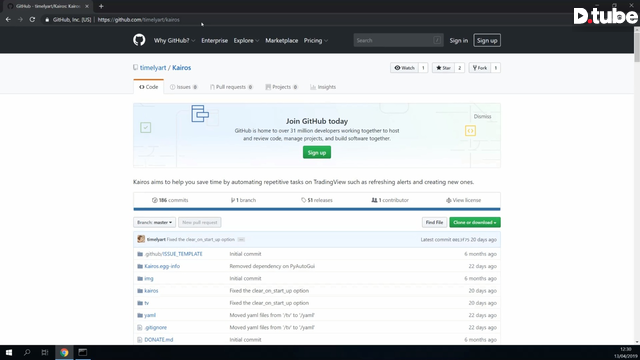This screenshot has height=360, width=640.
Task: Open Clone or download dropdown
Action: click(x=475, y=222)
